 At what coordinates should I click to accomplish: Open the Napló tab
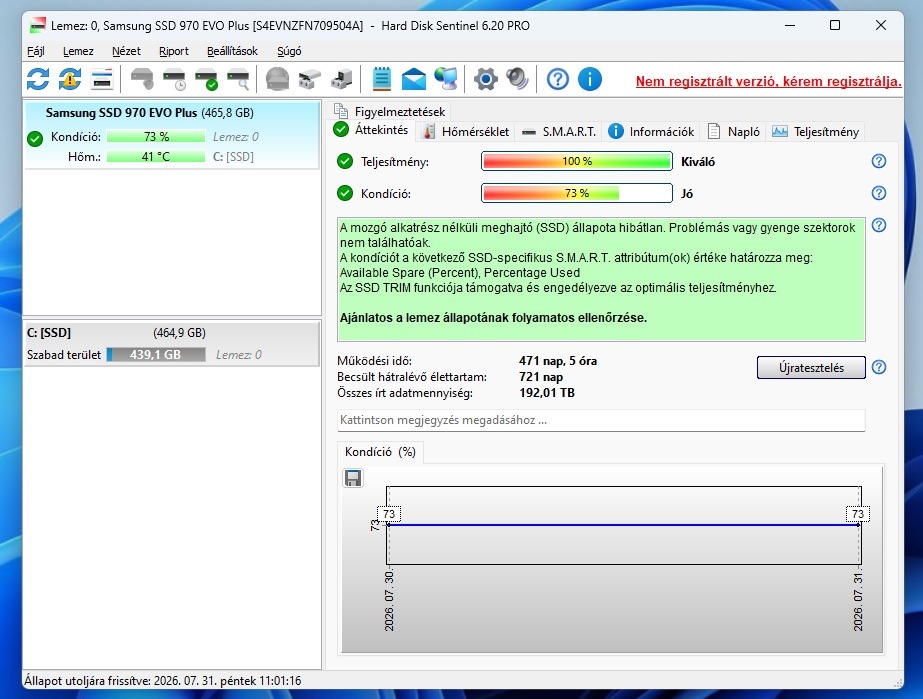[734, 132]
